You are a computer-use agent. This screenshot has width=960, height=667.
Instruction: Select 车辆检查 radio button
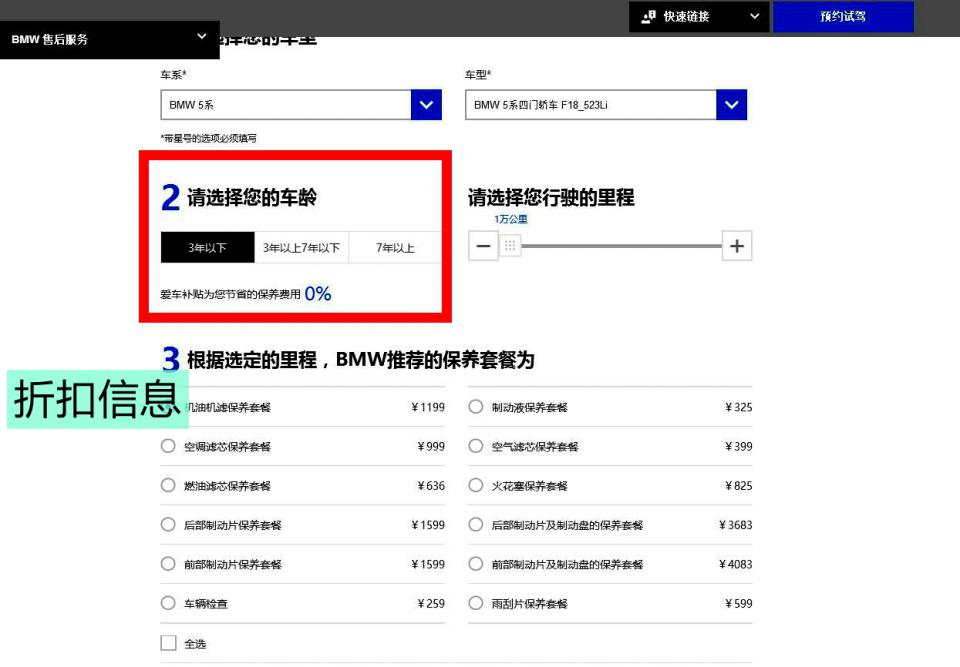pos(168,603)
